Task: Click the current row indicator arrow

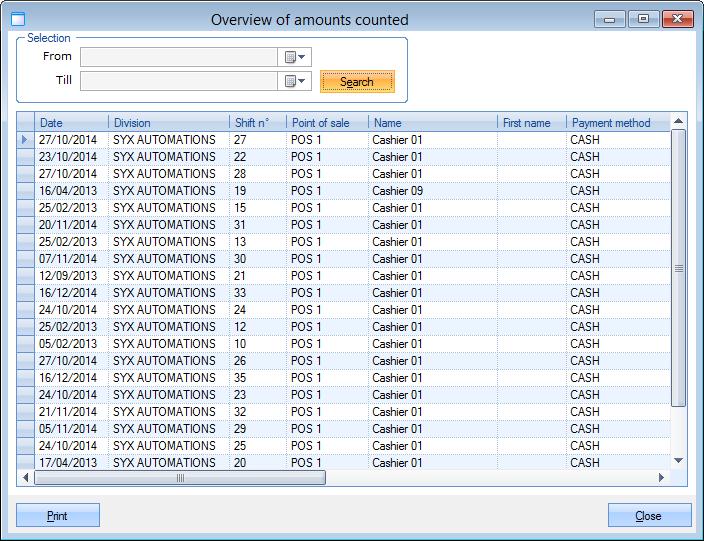Action: coord(25,140)
